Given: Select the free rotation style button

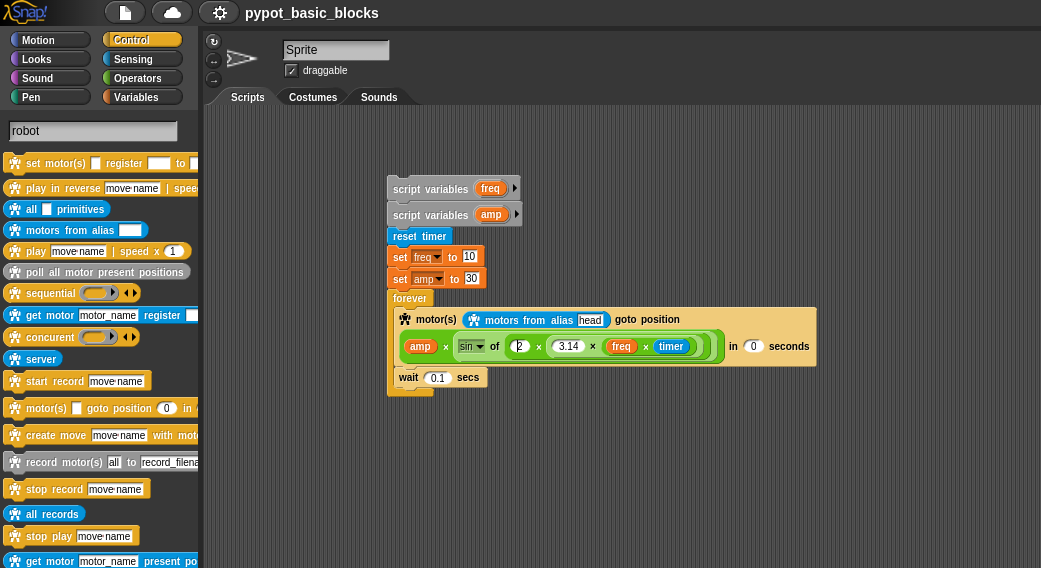Looking at the screenshot, I should click(x=213, y=41).
